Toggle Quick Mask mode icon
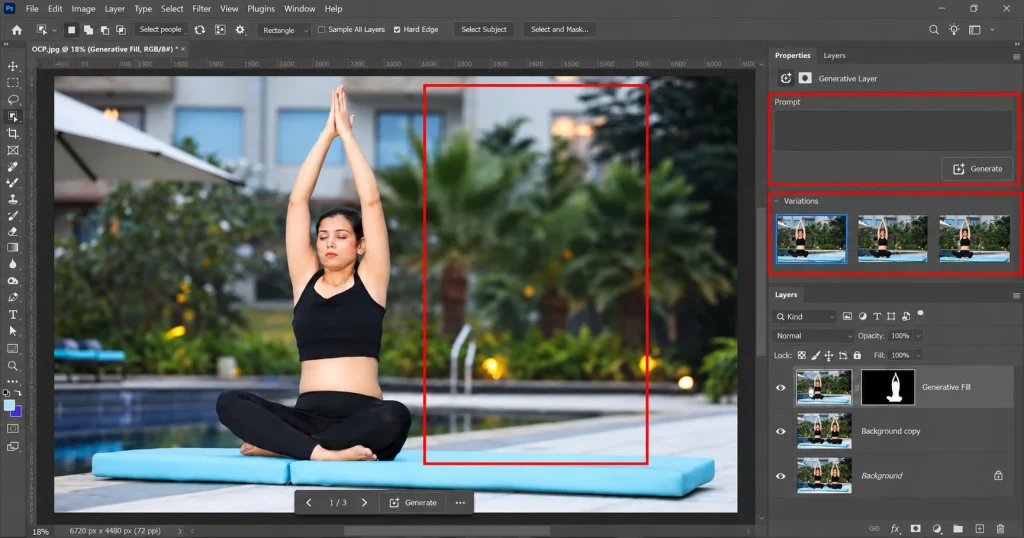Screen dimensions: 1024x538 (x=13, y=429)
